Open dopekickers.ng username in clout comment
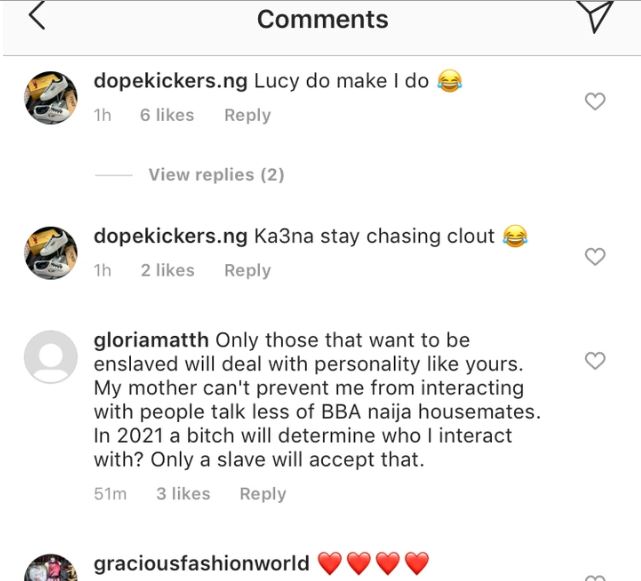 click(x=170, y=237)
